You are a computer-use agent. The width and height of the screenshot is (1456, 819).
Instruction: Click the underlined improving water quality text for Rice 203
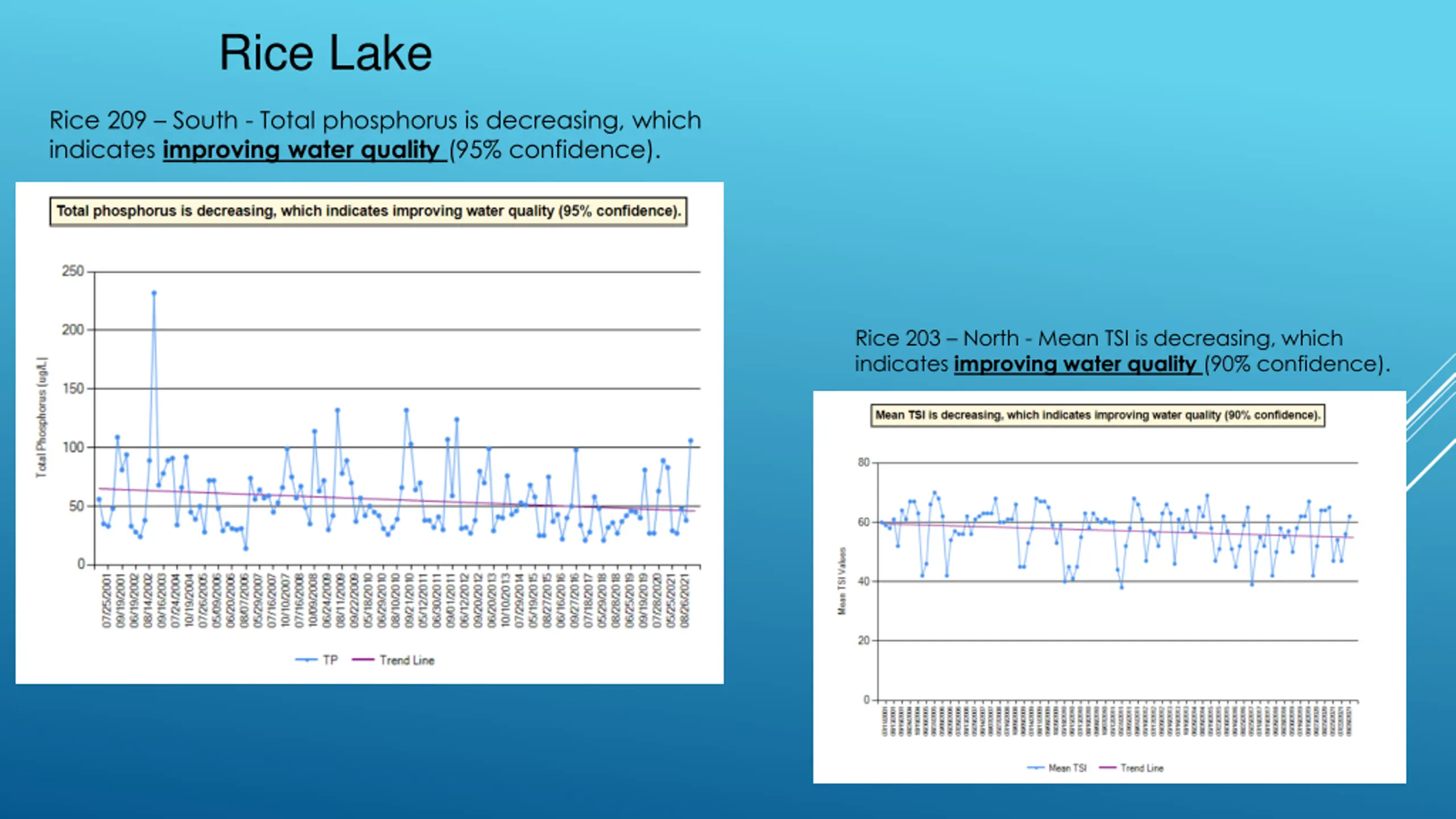click(1078, 364)
